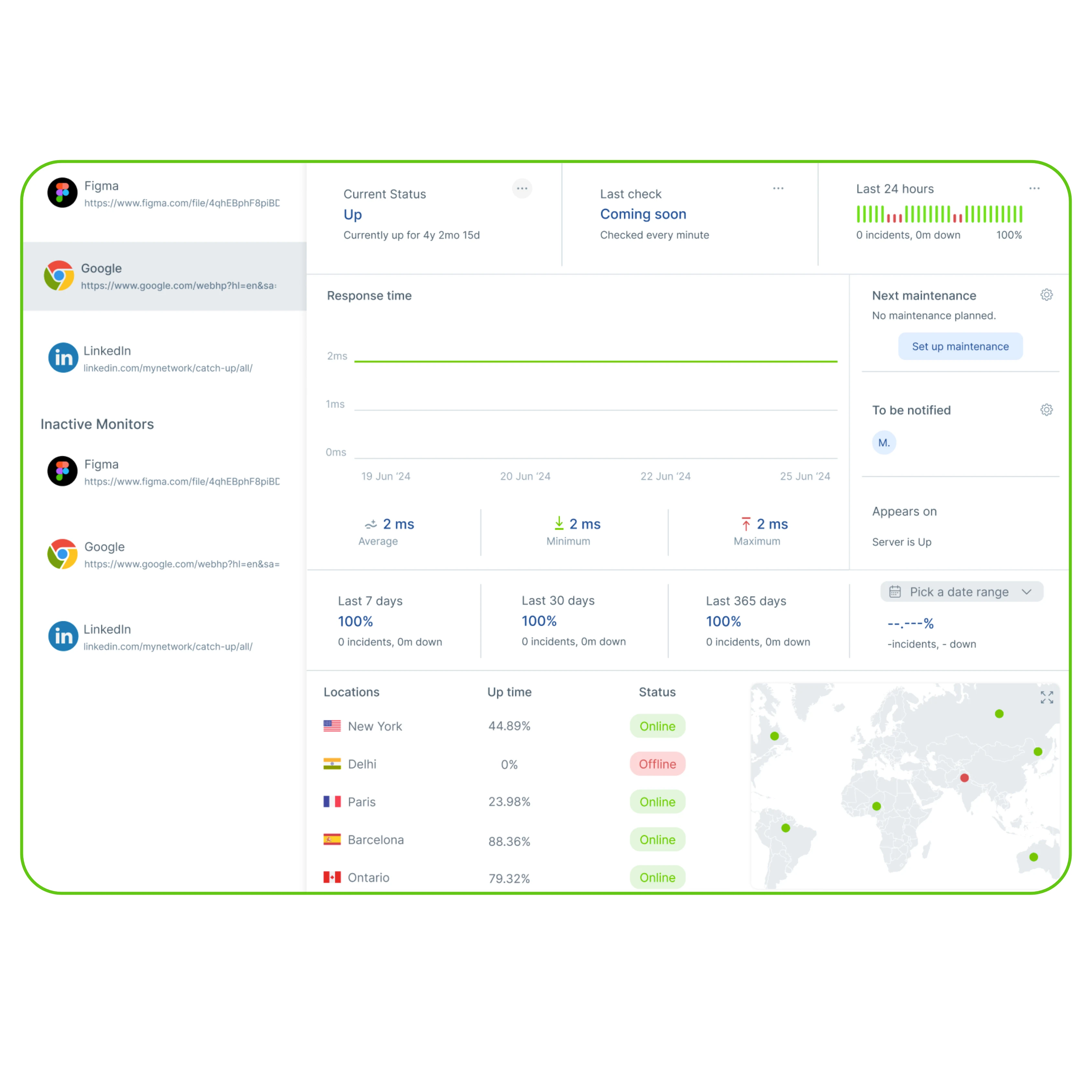The width and height of the screenshot is (1092, 1092).
Task: Click the Set up maintenance button
Action: pos(960,346)
